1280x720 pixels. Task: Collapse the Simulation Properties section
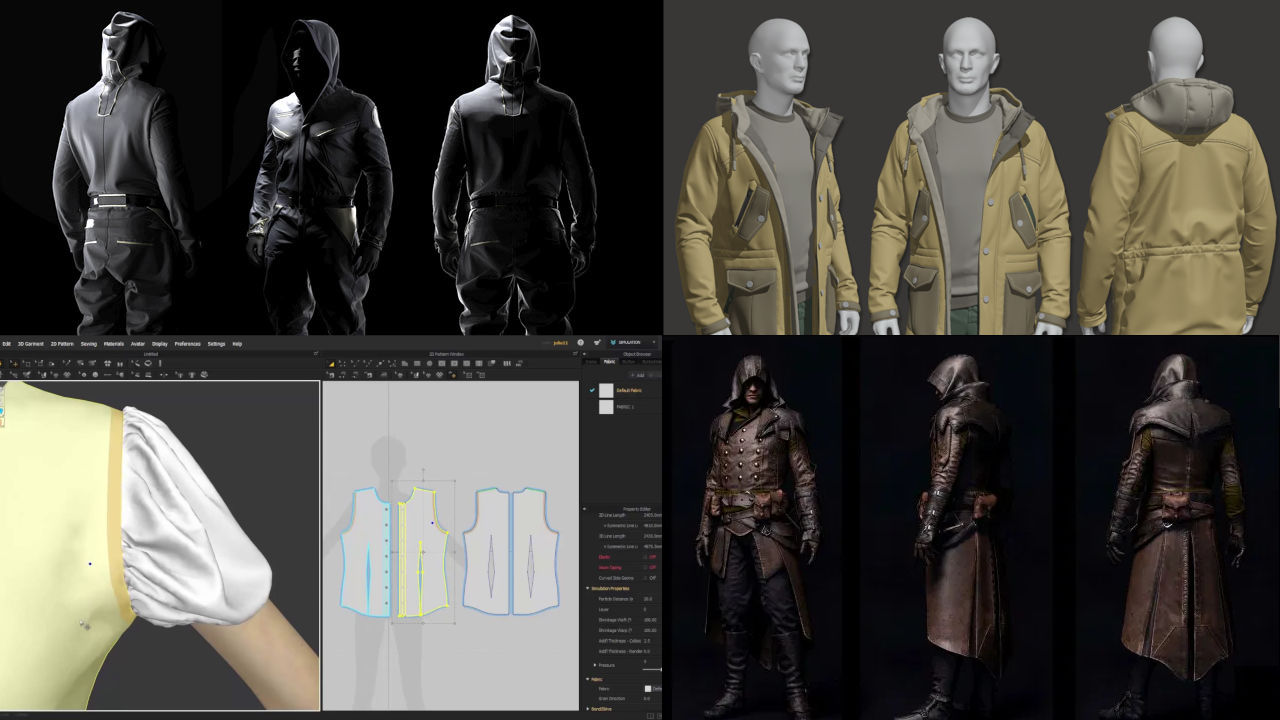(587, 588)
